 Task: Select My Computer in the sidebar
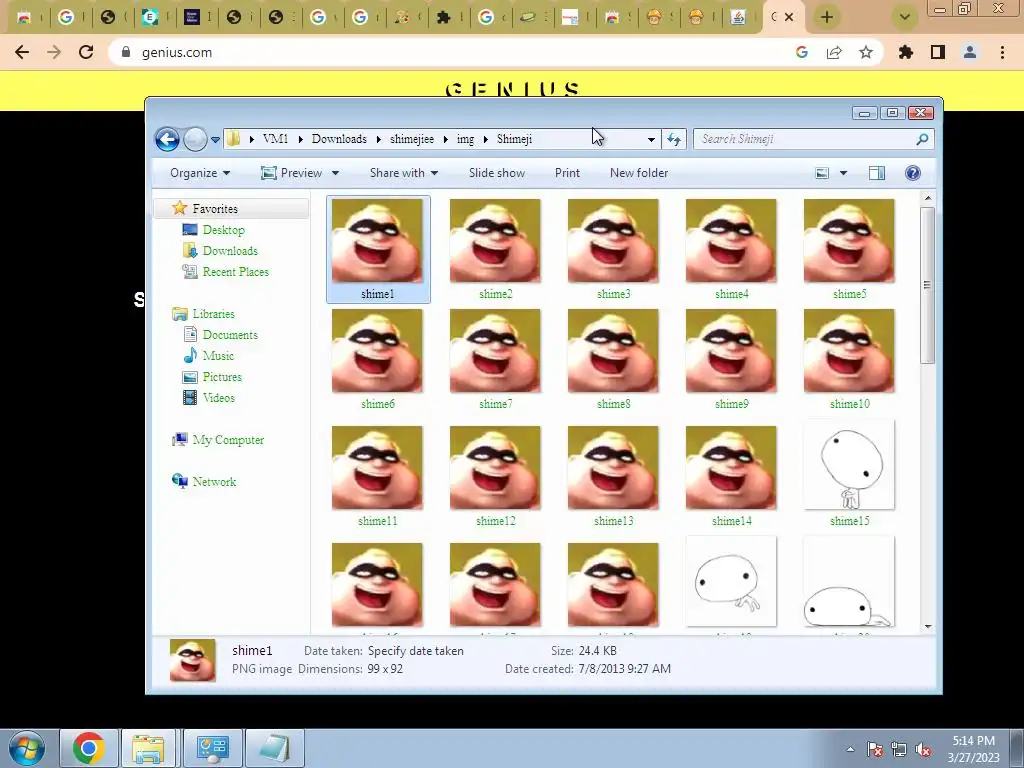coord(228,440)
